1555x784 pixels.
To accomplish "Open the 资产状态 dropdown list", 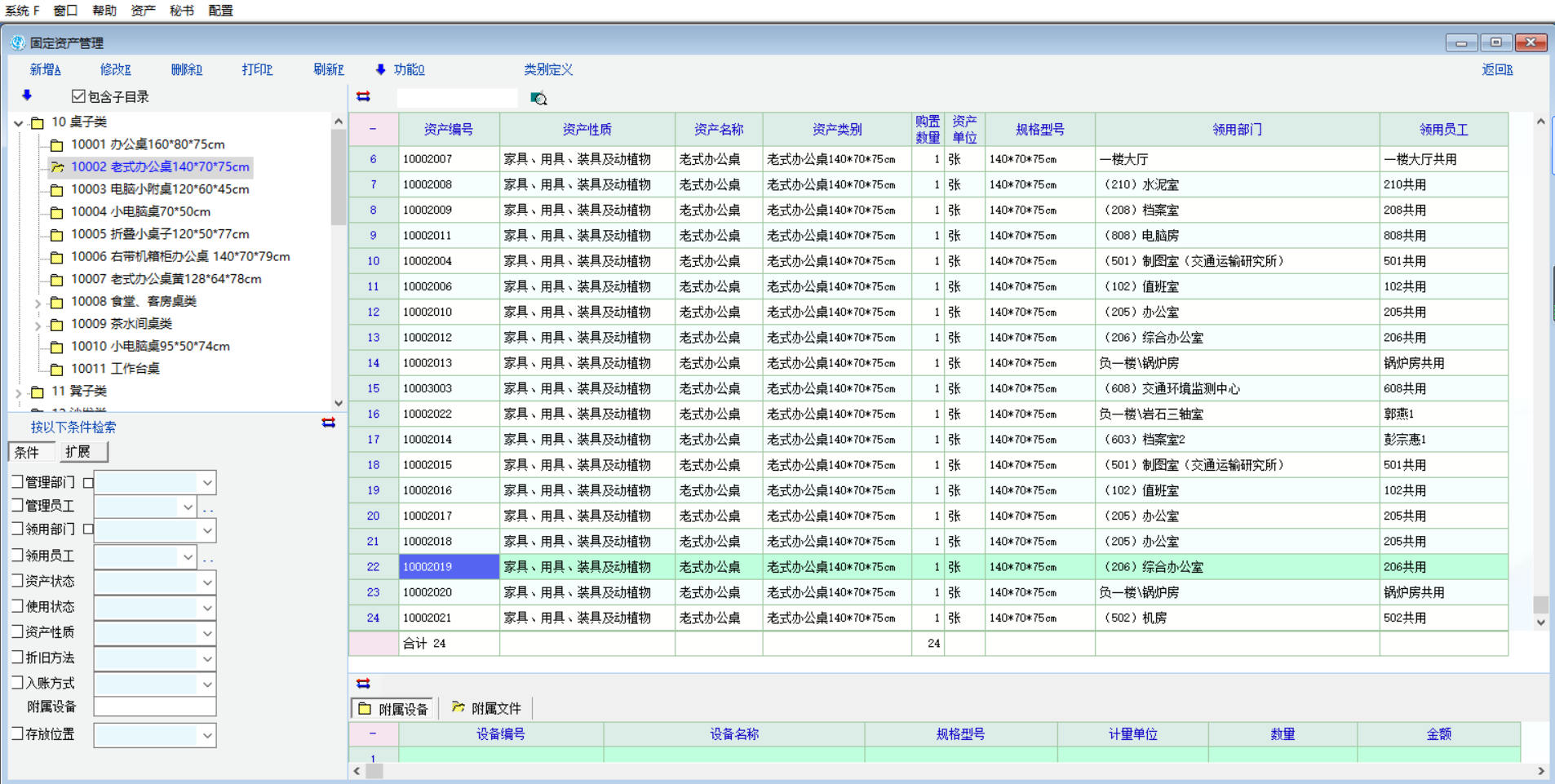I will pos(207,582).
